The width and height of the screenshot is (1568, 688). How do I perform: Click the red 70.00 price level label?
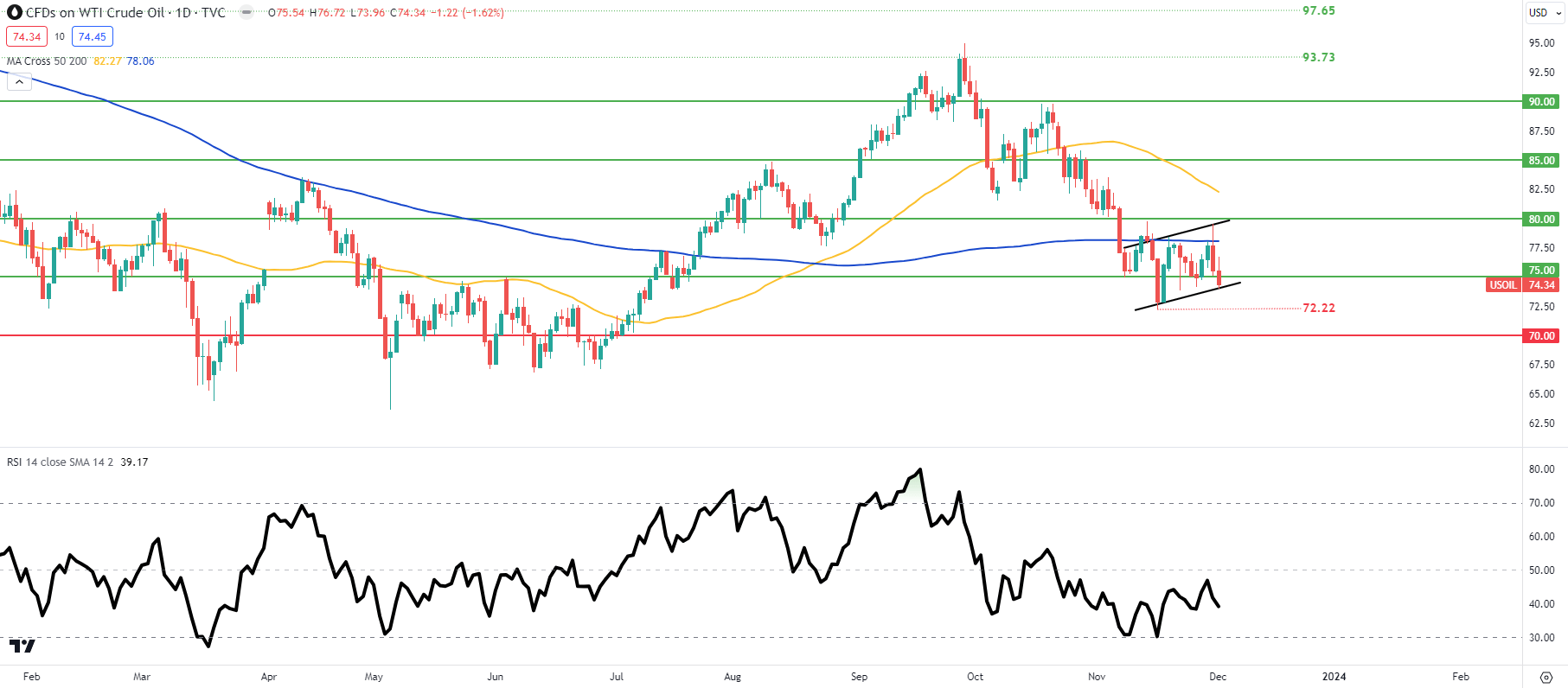click(1541, 336)
